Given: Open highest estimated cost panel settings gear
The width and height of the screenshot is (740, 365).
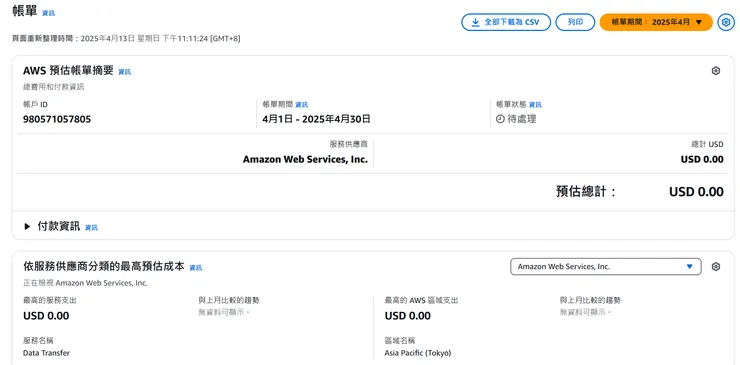Looking at the screenshot, I should click(715, 267).
